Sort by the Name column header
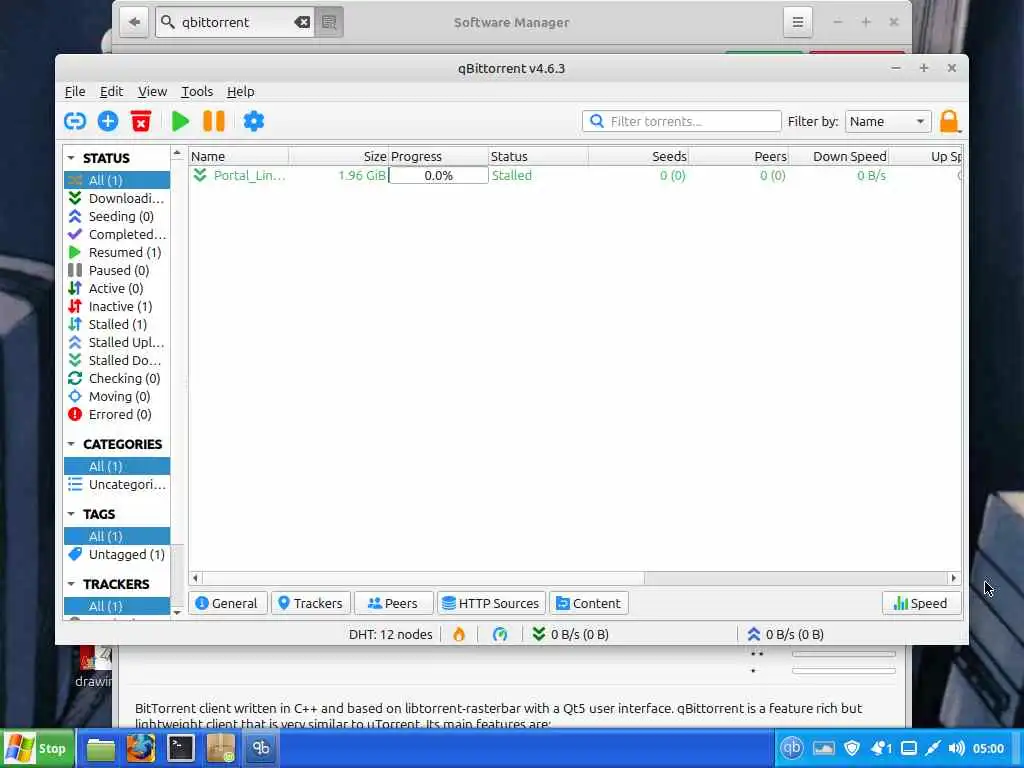Screen dimensions: 1024x768 239,157
